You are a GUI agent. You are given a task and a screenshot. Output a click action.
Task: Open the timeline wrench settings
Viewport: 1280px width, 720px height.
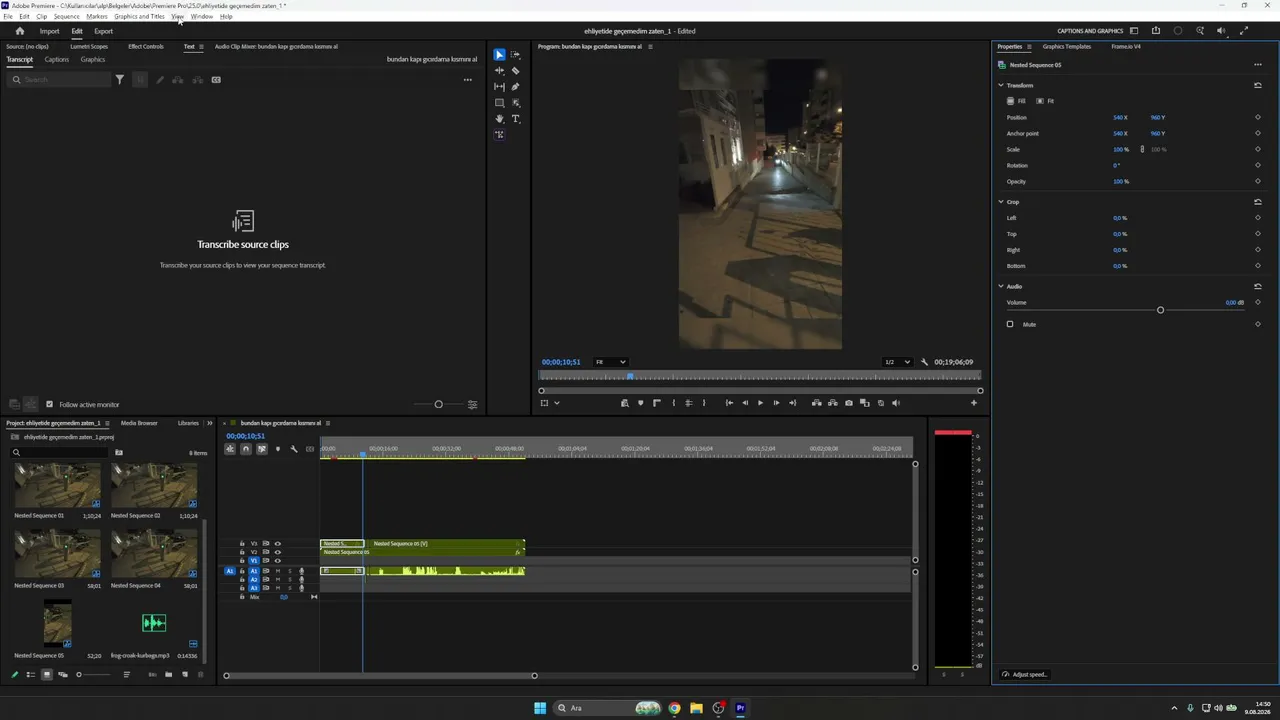pyautogui.click(x=294, y=449)
